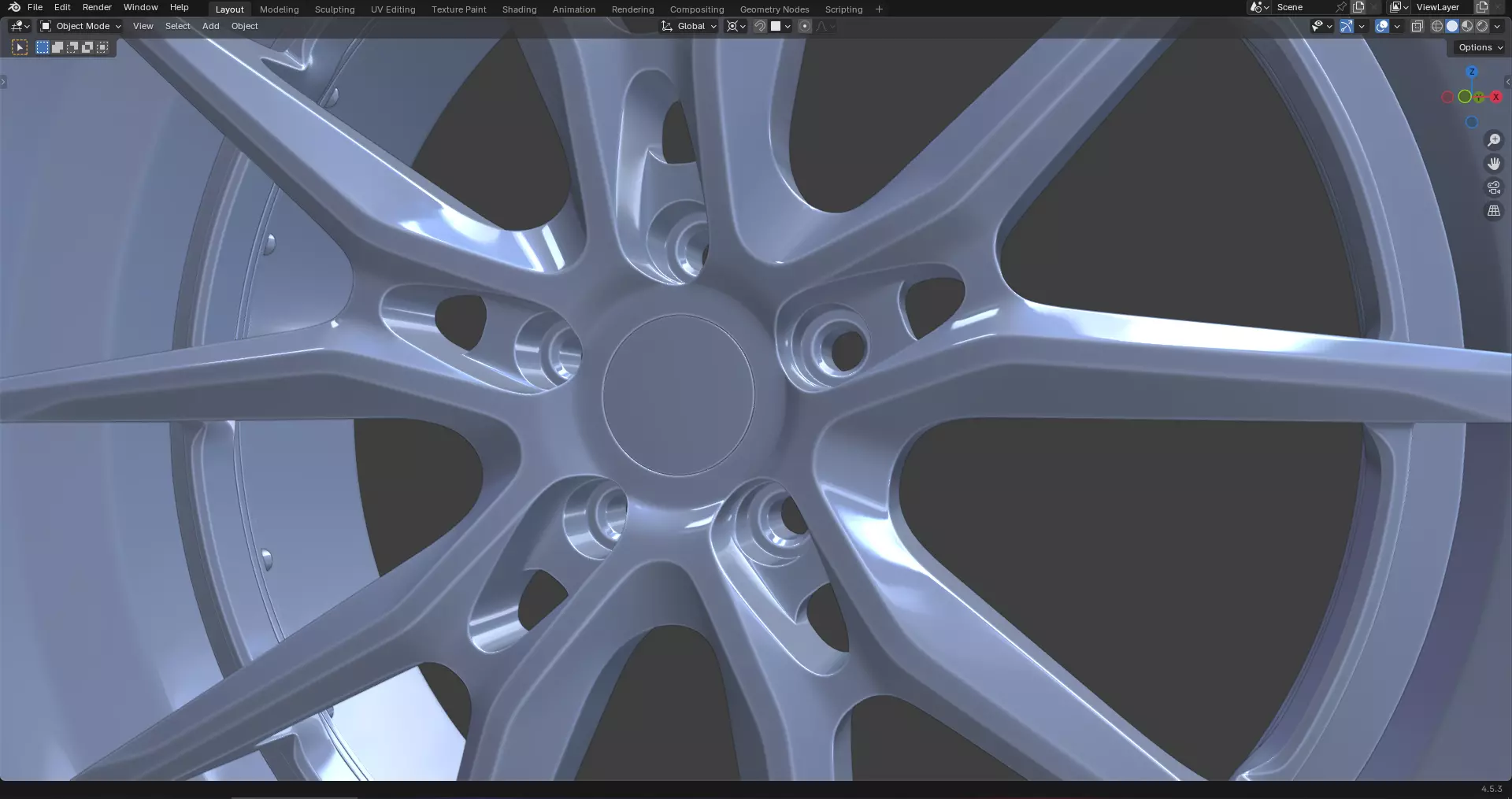Open the viewport Add menu
The height and width of the screenshot is (799, 1512).
(210, 26)
